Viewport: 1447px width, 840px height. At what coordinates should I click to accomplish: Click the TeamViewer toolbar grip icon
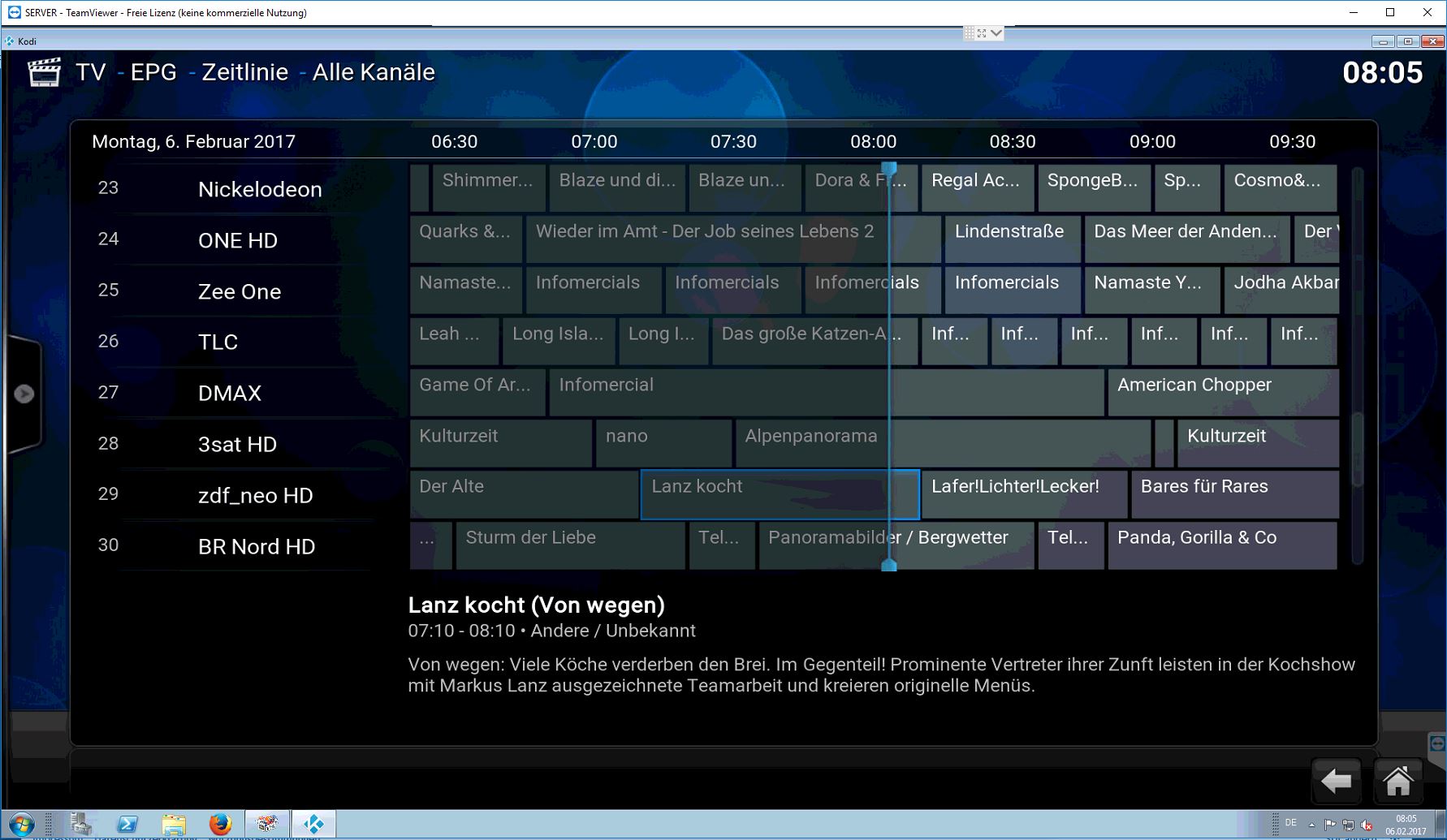tap(970, 33)
